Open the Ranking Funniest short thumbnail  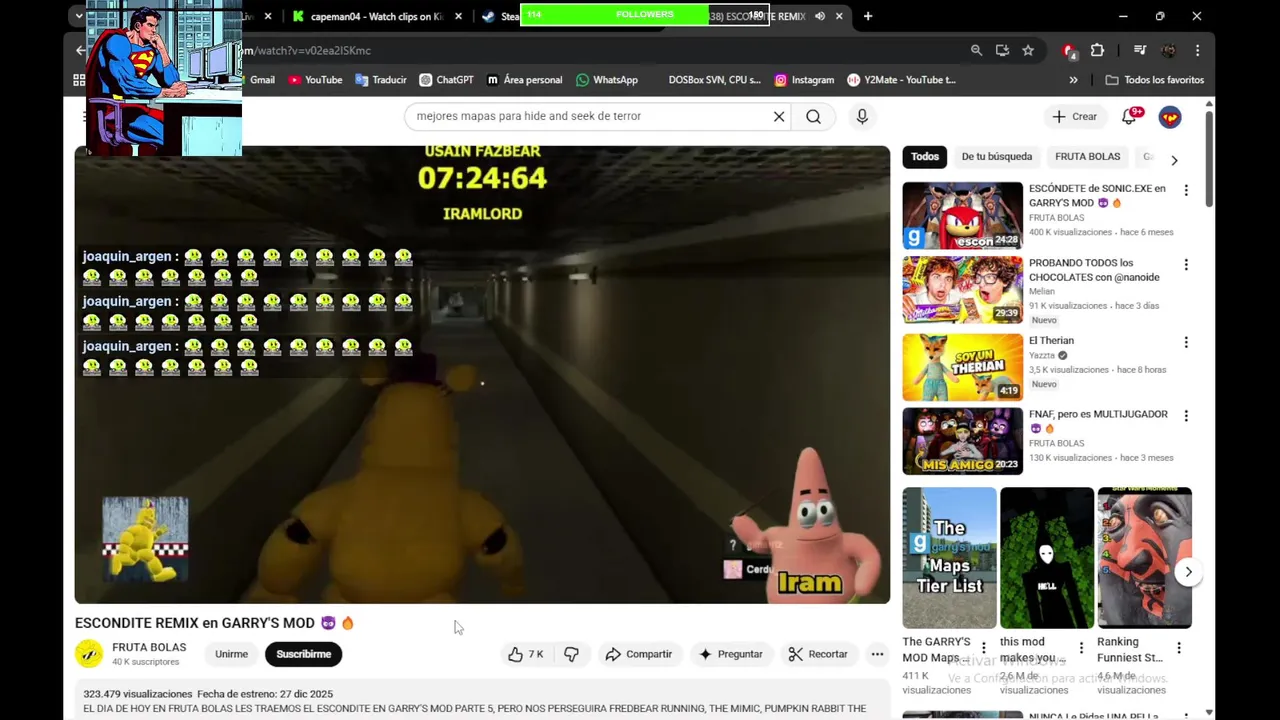(x=1144, y=558)
